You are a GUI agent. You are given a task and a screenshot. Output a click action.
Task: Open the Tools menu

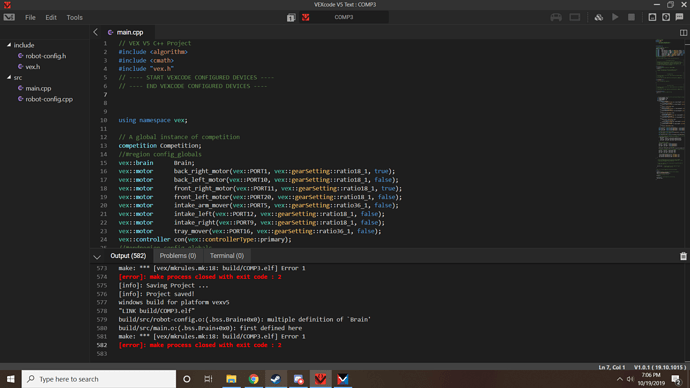74,18
